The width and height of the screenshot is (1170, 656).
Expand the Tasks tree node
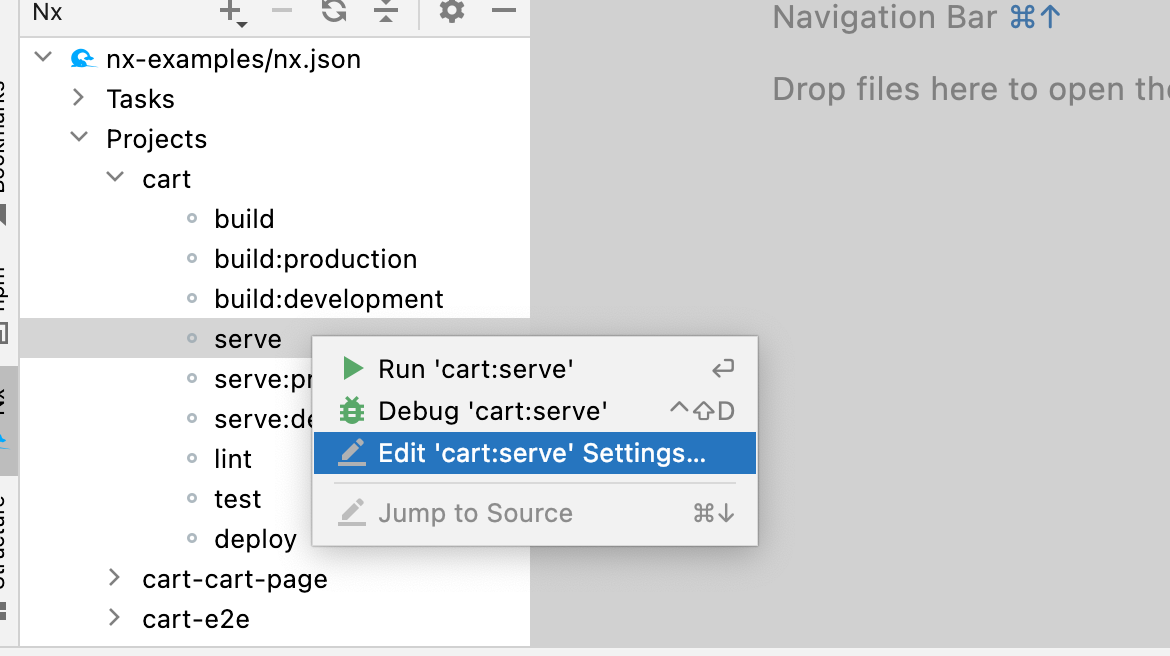point(78,98)
